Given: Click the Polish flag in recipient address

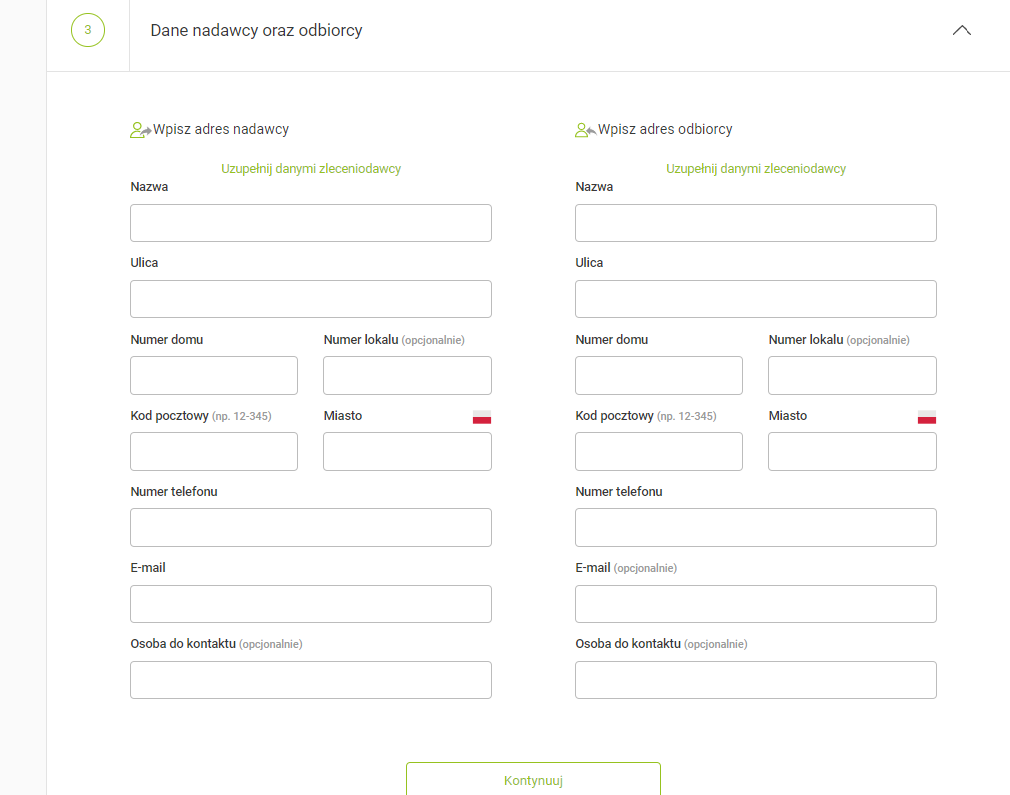Looking at the screenshot, I should pyautogui.click(x=927, y=417).
